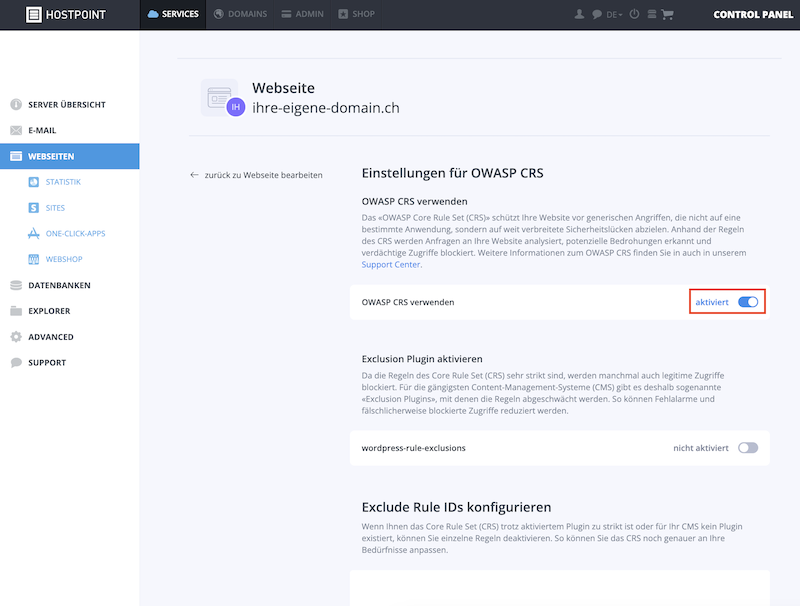Open the Domains tab
Screen dimensions: 800x606
coord(240,14)
